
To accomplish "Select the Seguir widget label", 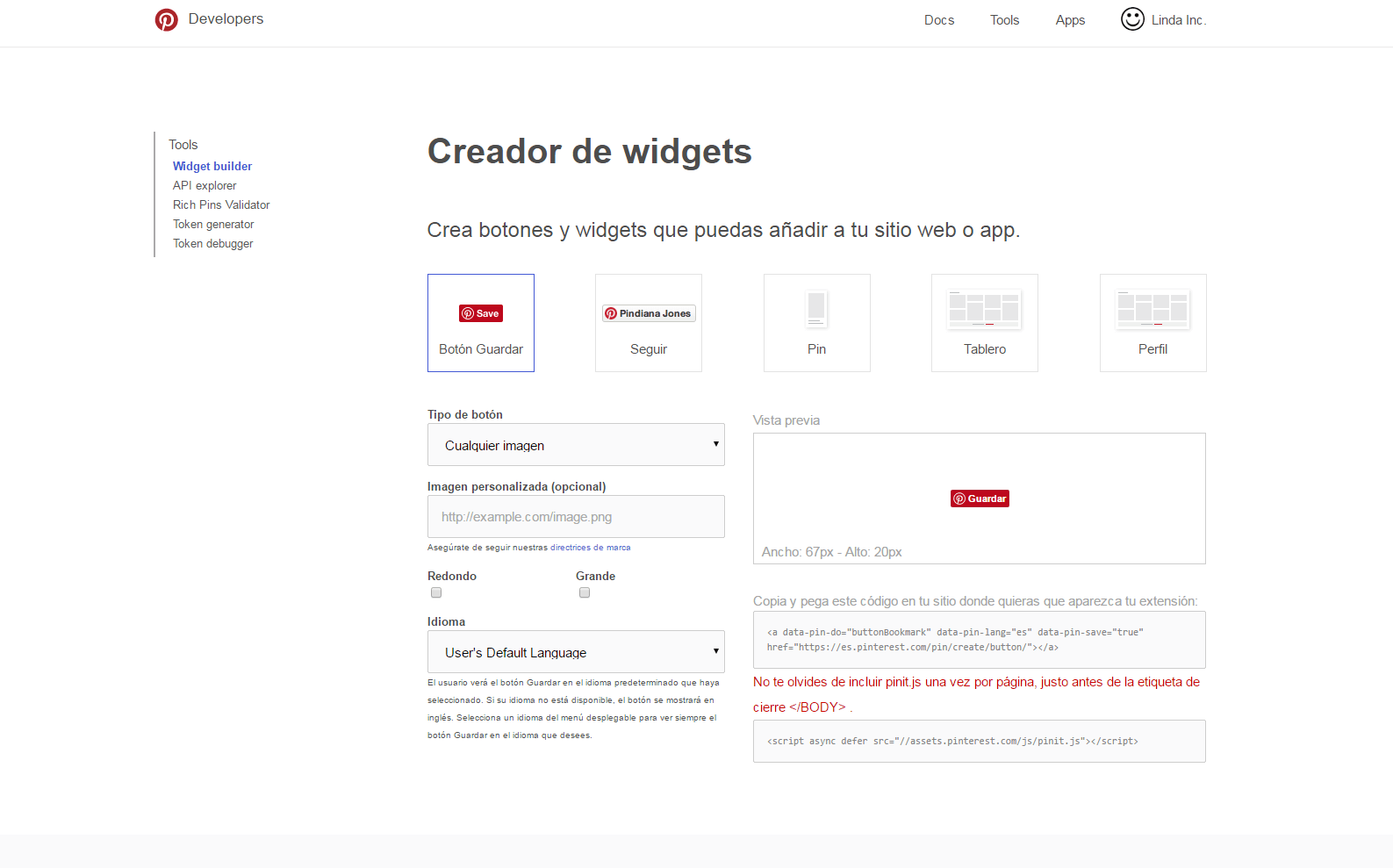I will point(649,349).
